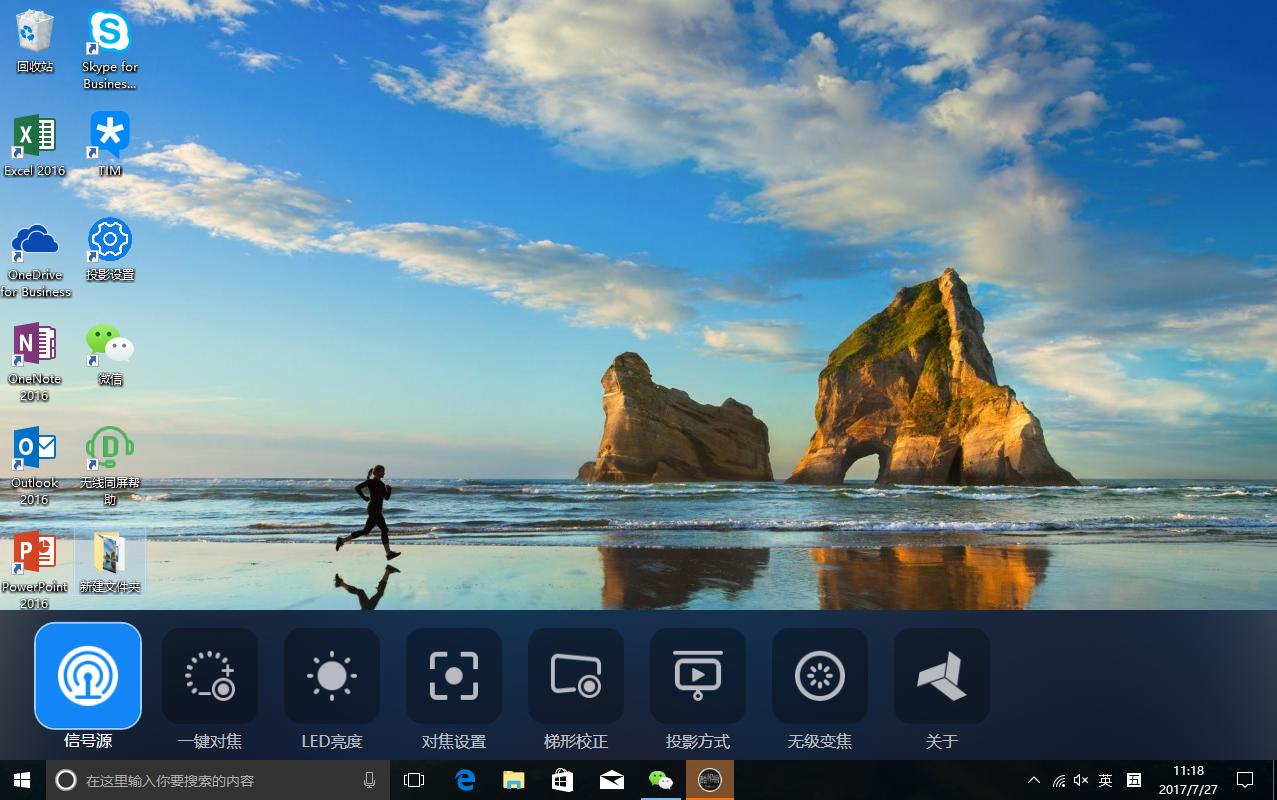This screenshot has width=1277, height=800.
Task: Expand hidden system tray icons chevron
Action: click(x=1034, y=780)
